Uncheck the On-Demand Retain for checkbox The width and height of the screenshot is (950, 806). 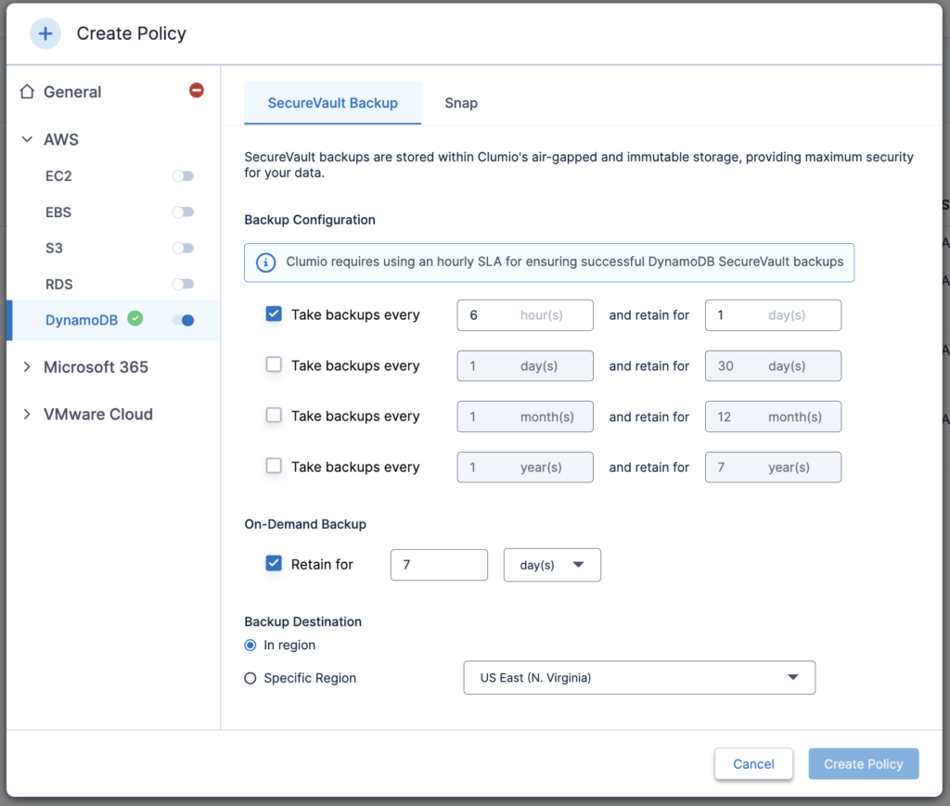point(274,563)
